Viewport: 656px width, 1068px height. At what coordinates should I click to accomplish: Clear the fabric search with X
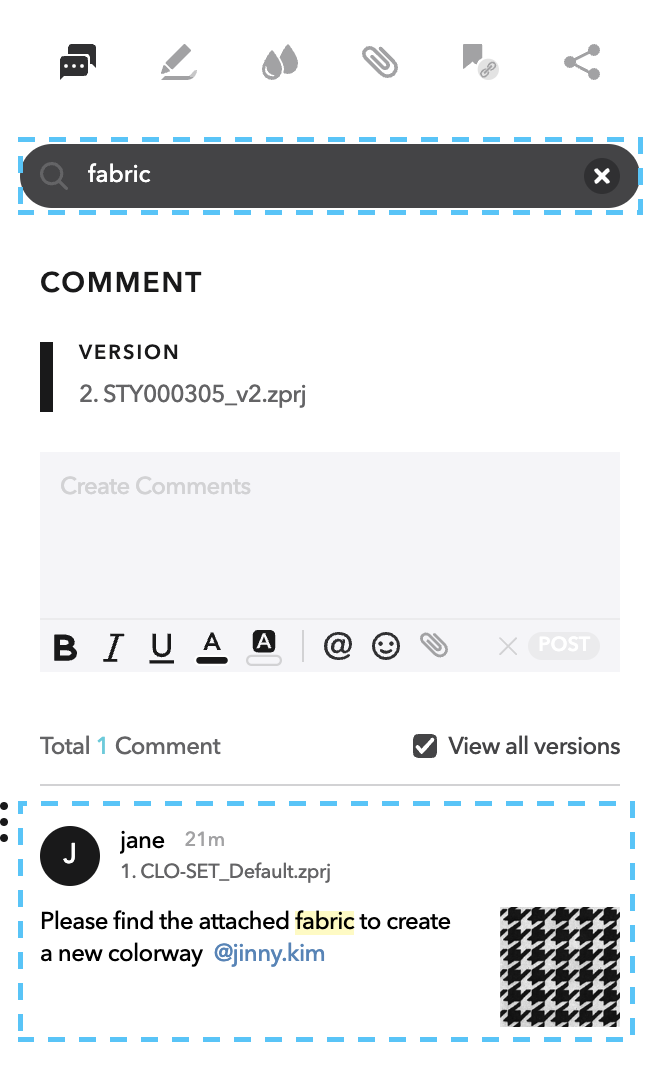point(602,176)
